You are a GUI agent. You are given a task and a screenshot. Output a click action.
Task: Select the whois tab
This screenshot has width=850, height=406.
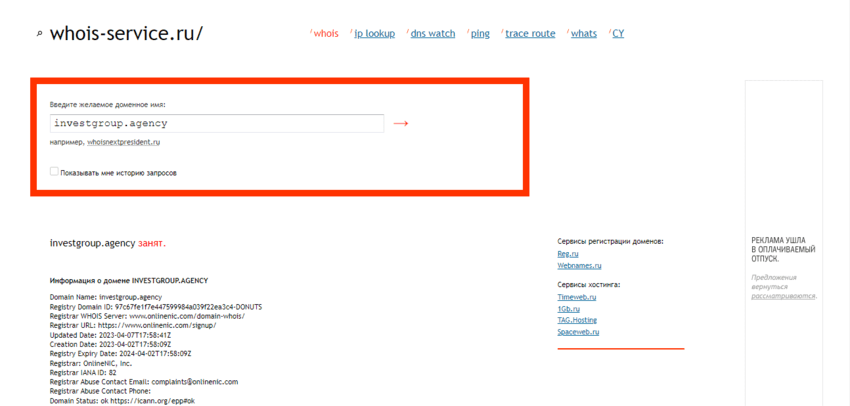(x=326, y=33)
